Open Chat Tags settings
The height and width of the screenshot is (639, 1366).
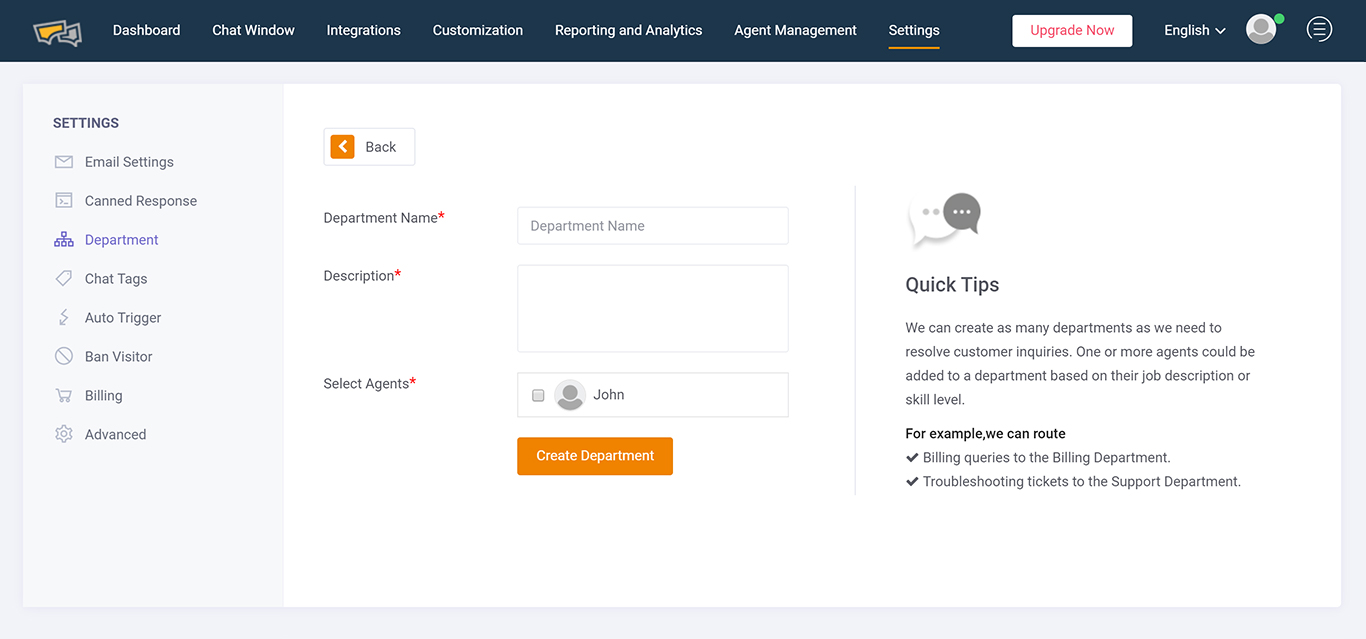click(116, 279)
